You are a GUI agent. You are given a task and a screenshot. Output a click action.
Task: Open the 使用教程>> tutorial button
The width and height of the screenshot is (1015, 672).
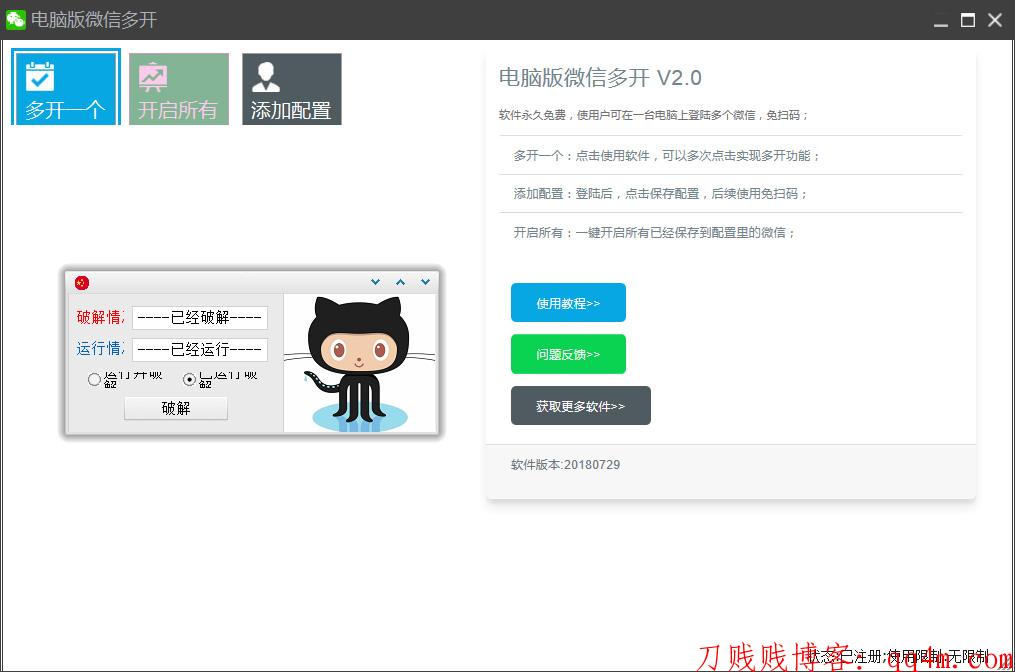568,302
